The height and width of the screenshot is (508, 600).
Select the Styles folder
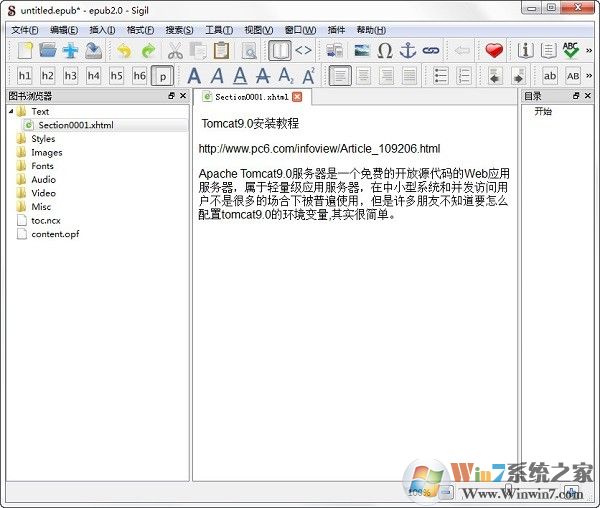click(43, 139)
